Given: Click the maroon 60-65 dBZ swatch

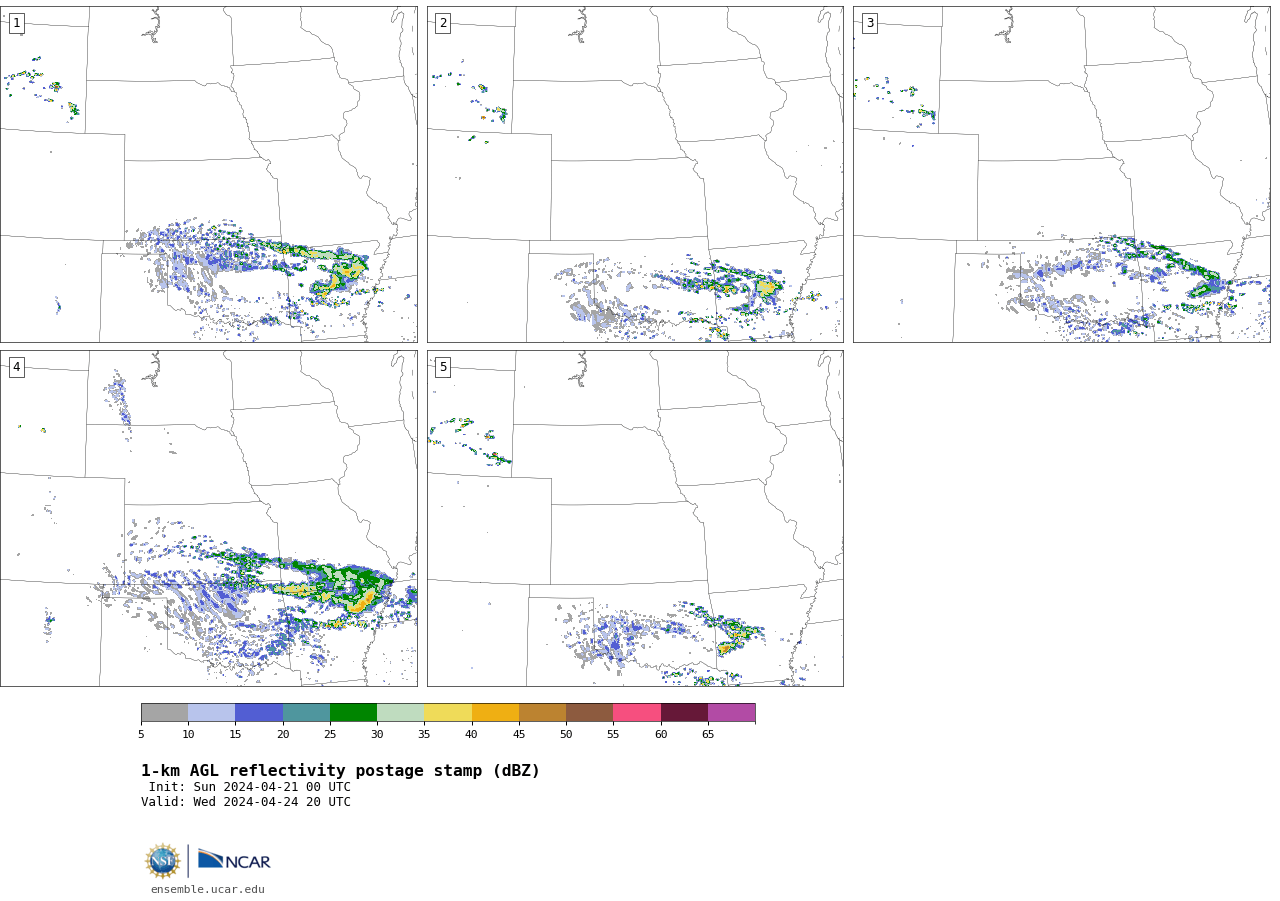Looking at the screenshot, I should click(684, 713).
